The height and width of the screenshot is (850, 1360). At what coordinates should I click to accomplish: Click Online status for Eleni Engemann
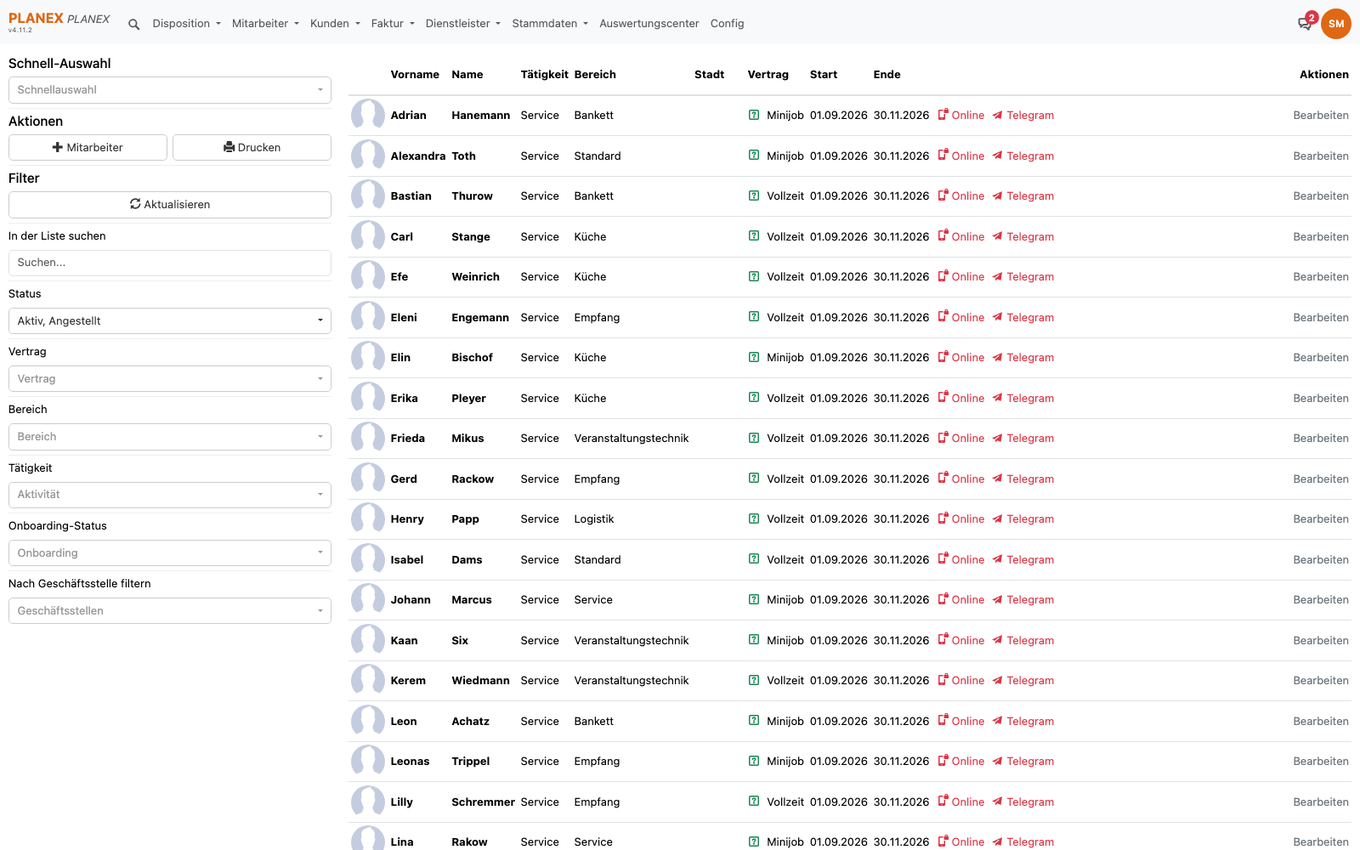point(961,317)
